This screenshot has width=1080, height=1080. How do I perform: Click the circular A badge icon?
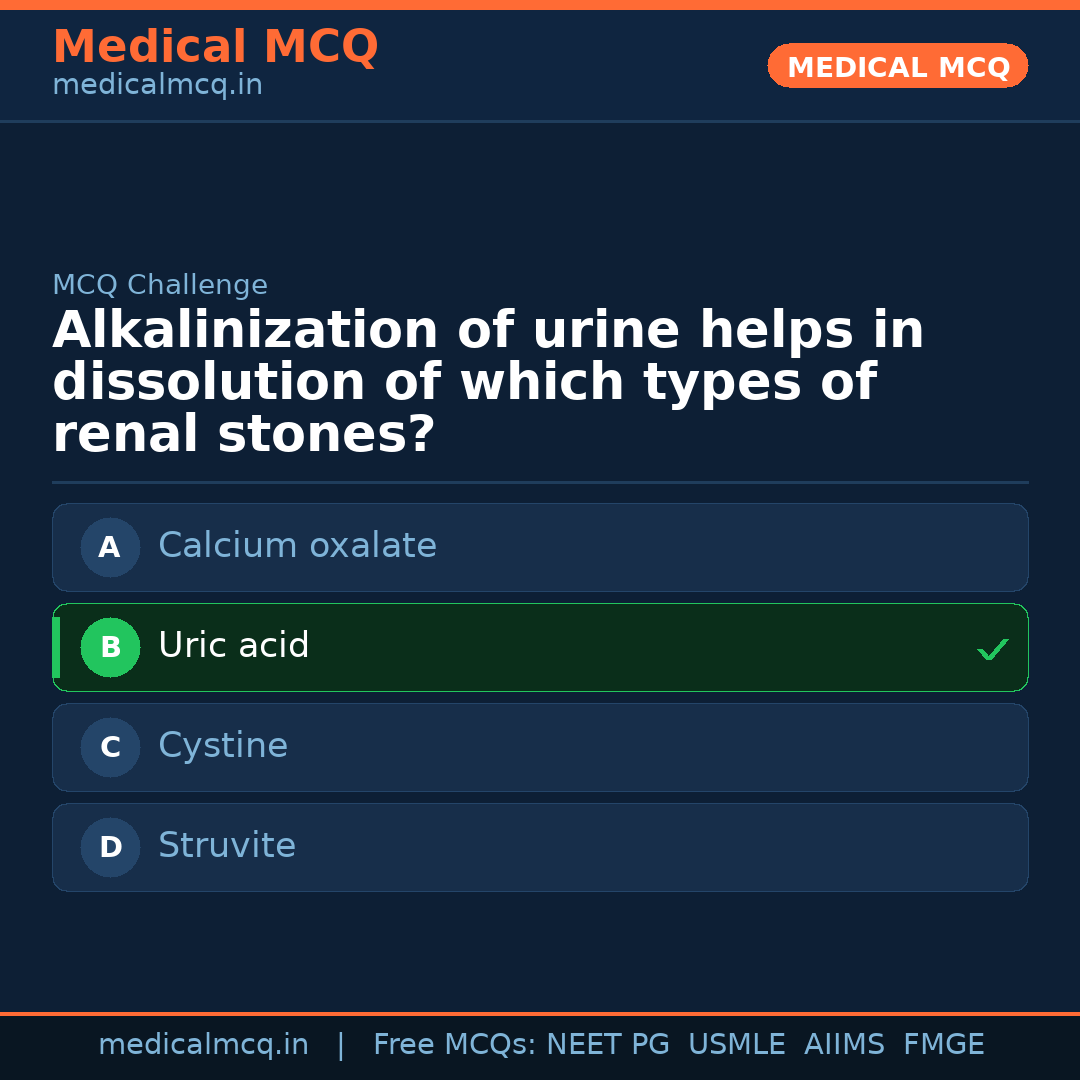[x=110, y=547]
